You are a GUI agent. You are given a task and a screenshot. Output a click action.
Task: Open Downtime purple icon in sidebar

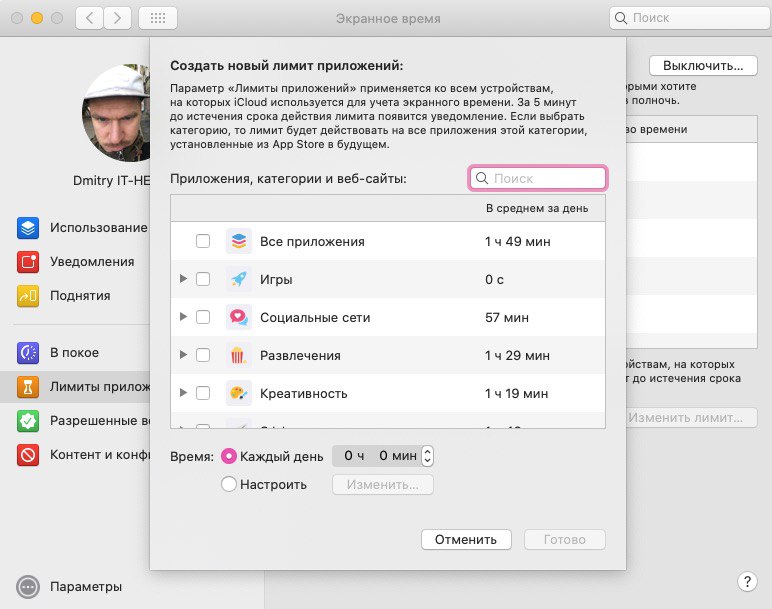(x=28, y=353)
